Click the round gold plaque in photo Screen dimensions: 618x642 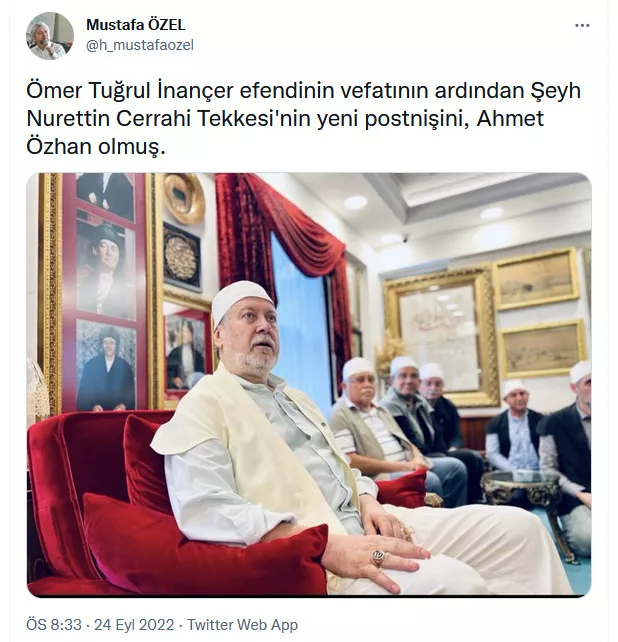click(184, 198)
